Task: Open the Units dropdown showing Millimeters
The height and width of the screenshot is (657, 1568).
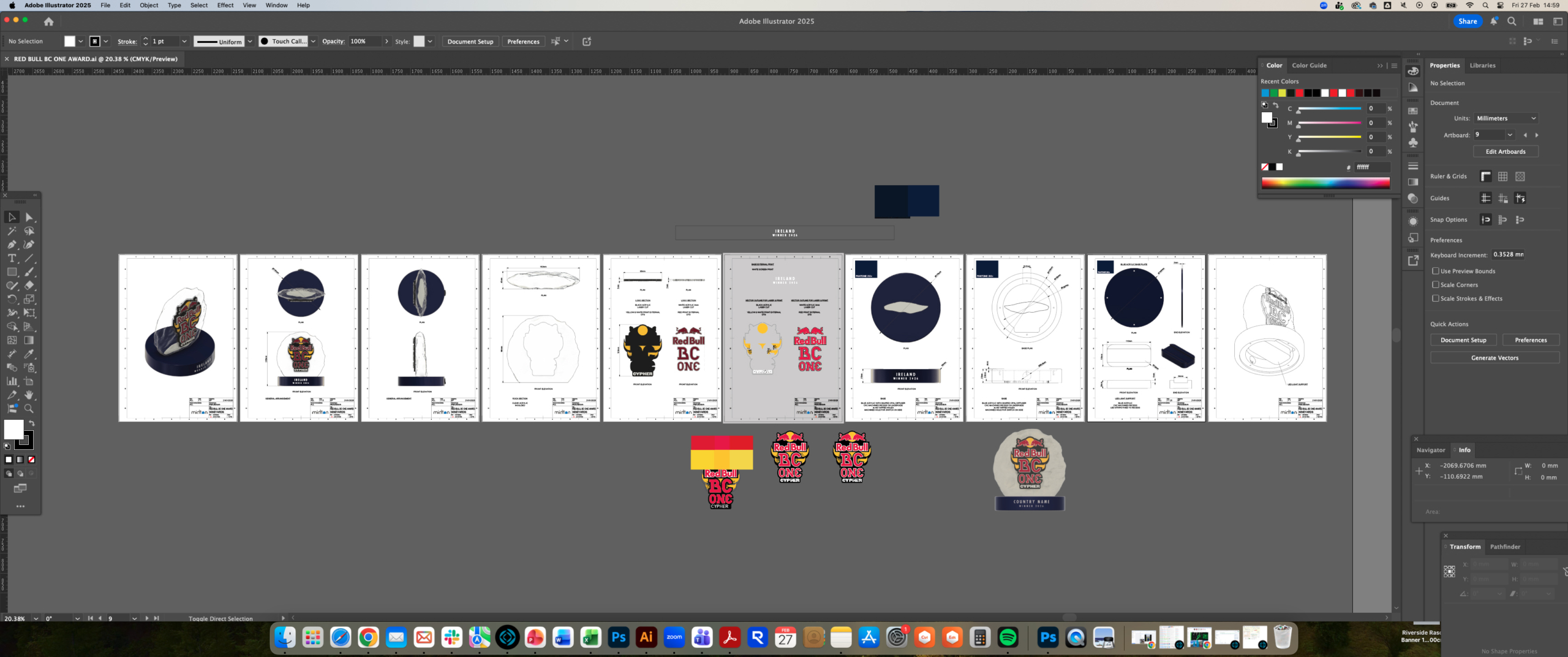Action: [x=1505, y=118]
